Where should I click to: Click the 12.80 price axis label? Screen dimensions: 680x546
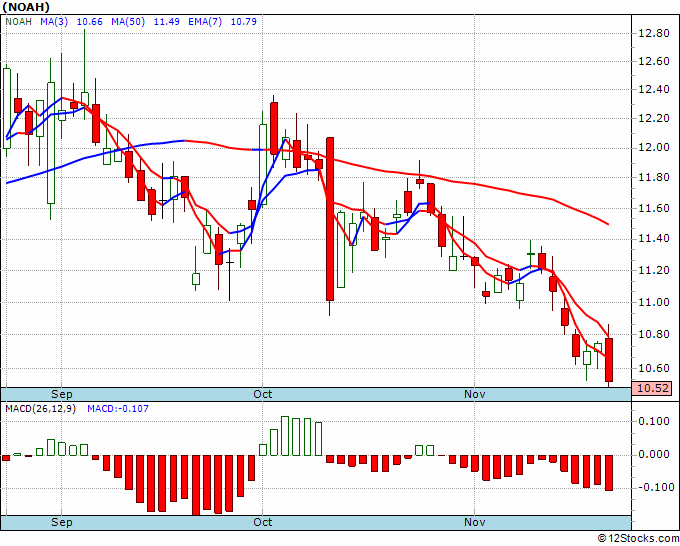pyautogui.click(x=651, y=33)
